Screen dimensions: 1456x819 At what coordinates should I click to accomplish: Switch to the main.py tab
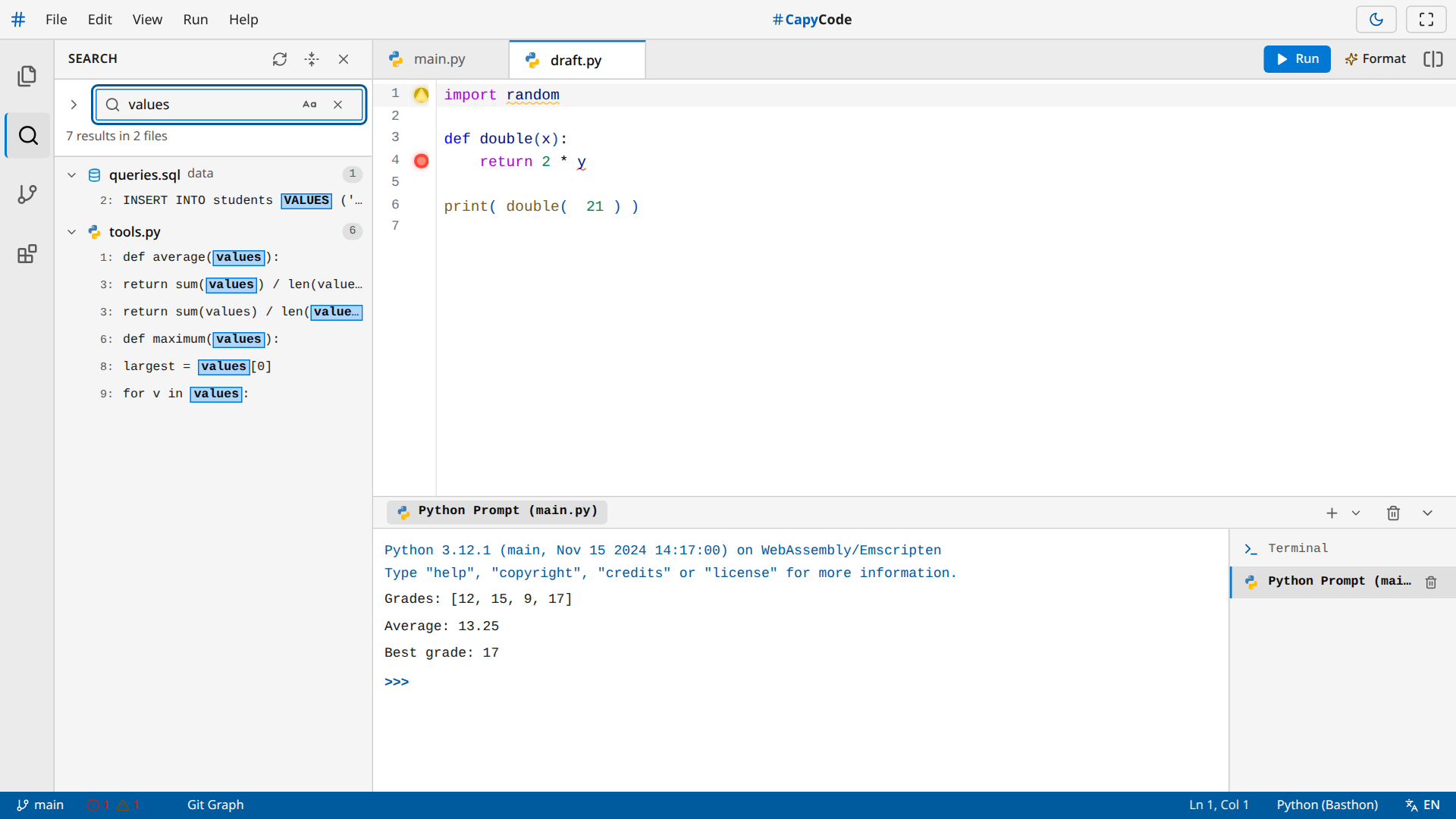coord(440,59)
